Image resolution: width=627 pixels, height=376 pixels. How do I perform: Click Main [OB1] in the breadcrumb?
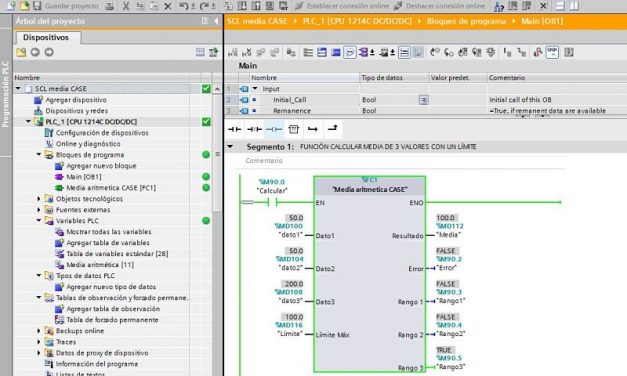pos(542,21)
